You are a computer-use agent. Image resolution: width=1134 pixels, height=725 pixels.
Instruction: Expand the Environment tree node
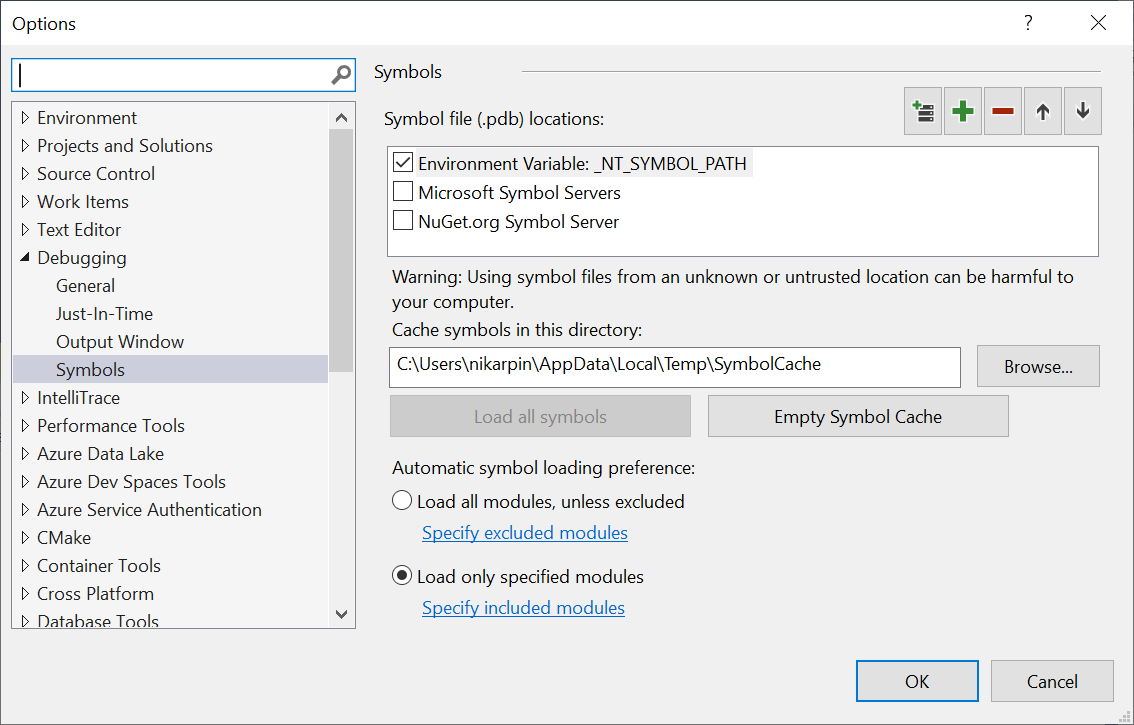click(x=25, y=118)
